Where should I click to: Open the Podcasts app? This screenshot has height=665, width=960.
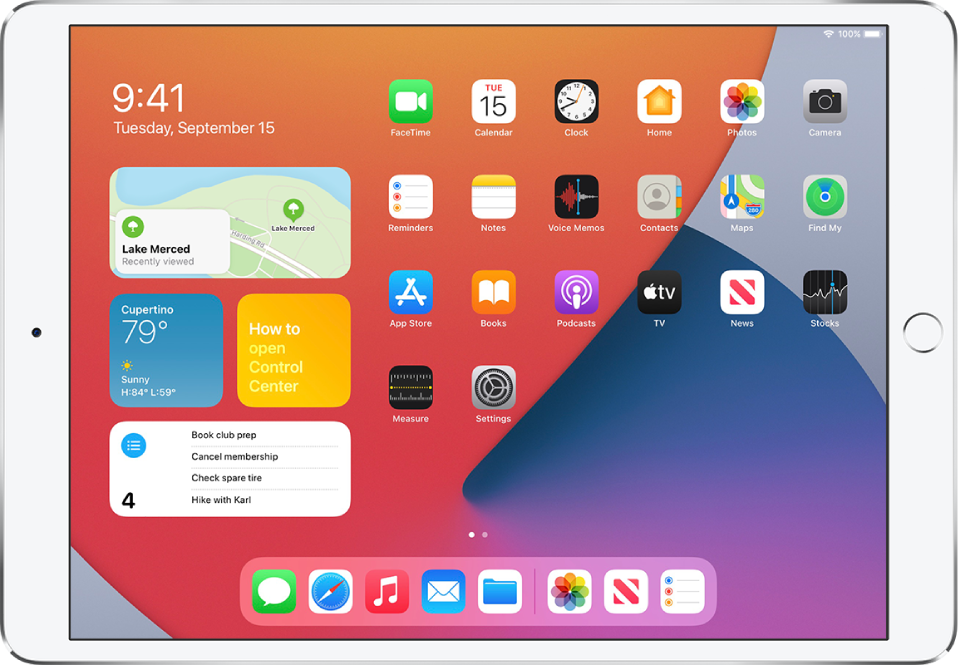576,293
